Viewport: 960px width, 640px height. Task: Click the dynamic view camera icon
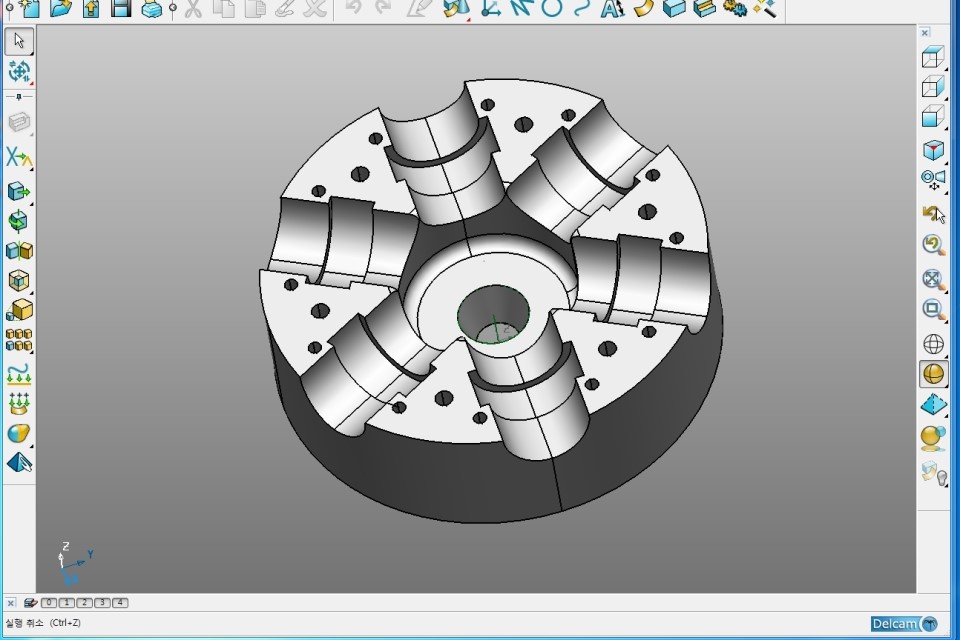(933, 179)
